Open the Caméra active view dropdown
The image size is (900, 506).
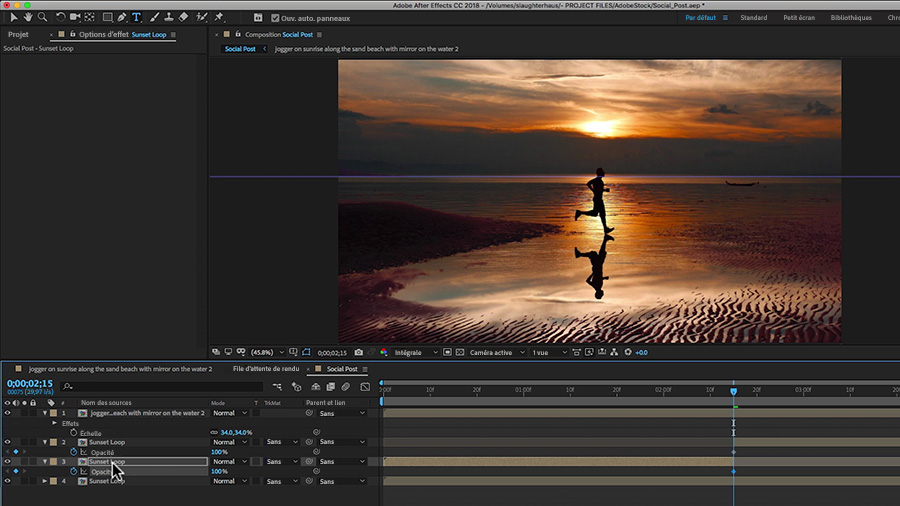(x=493, y=352)
